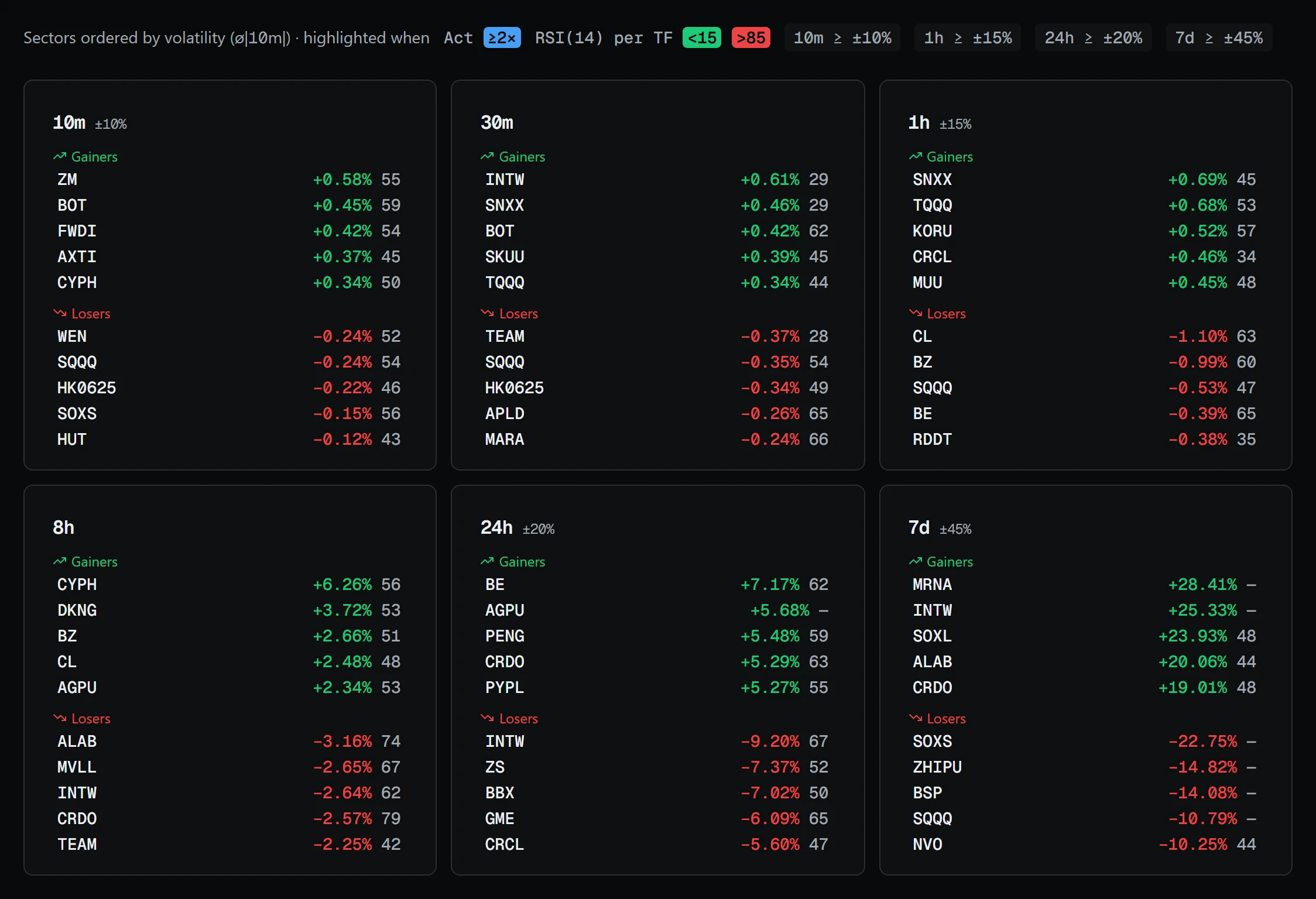Select FWDI row in 10m gainers
The height and width of the screenshot is (899, 1316).
coord(229,231)
